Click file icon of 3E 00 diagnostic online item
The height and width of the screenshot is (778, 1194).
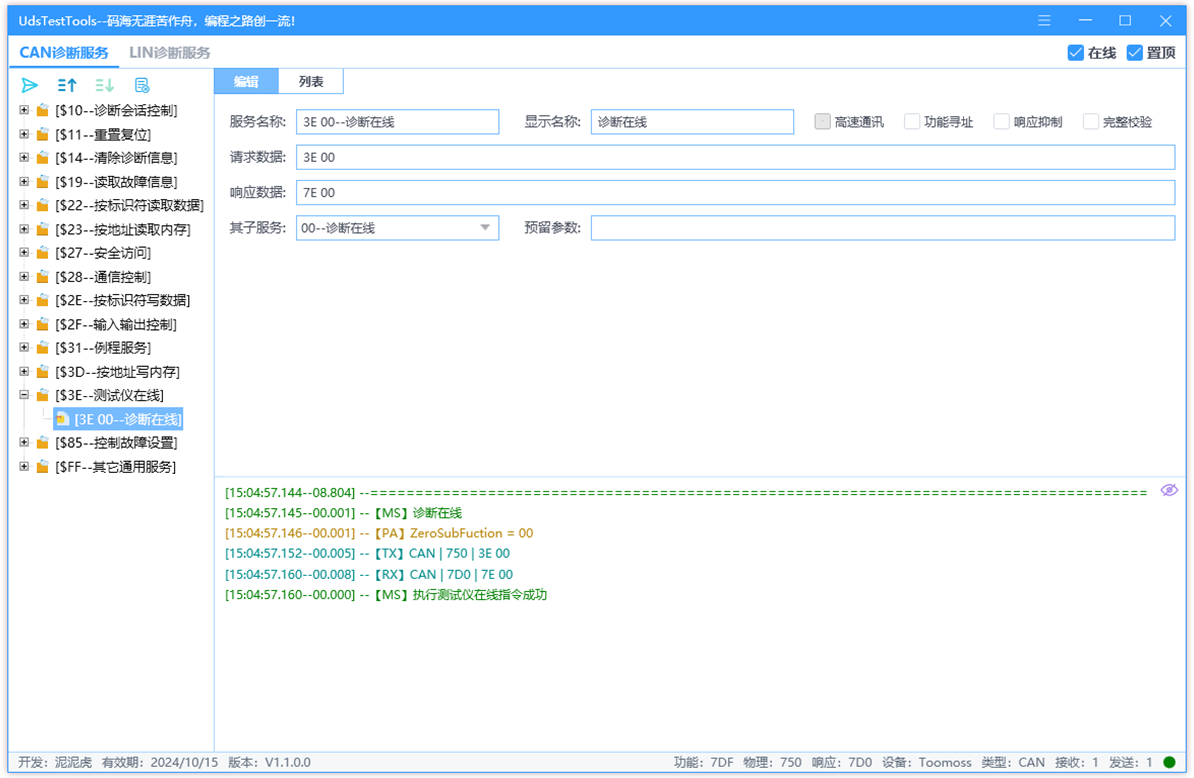62,419
